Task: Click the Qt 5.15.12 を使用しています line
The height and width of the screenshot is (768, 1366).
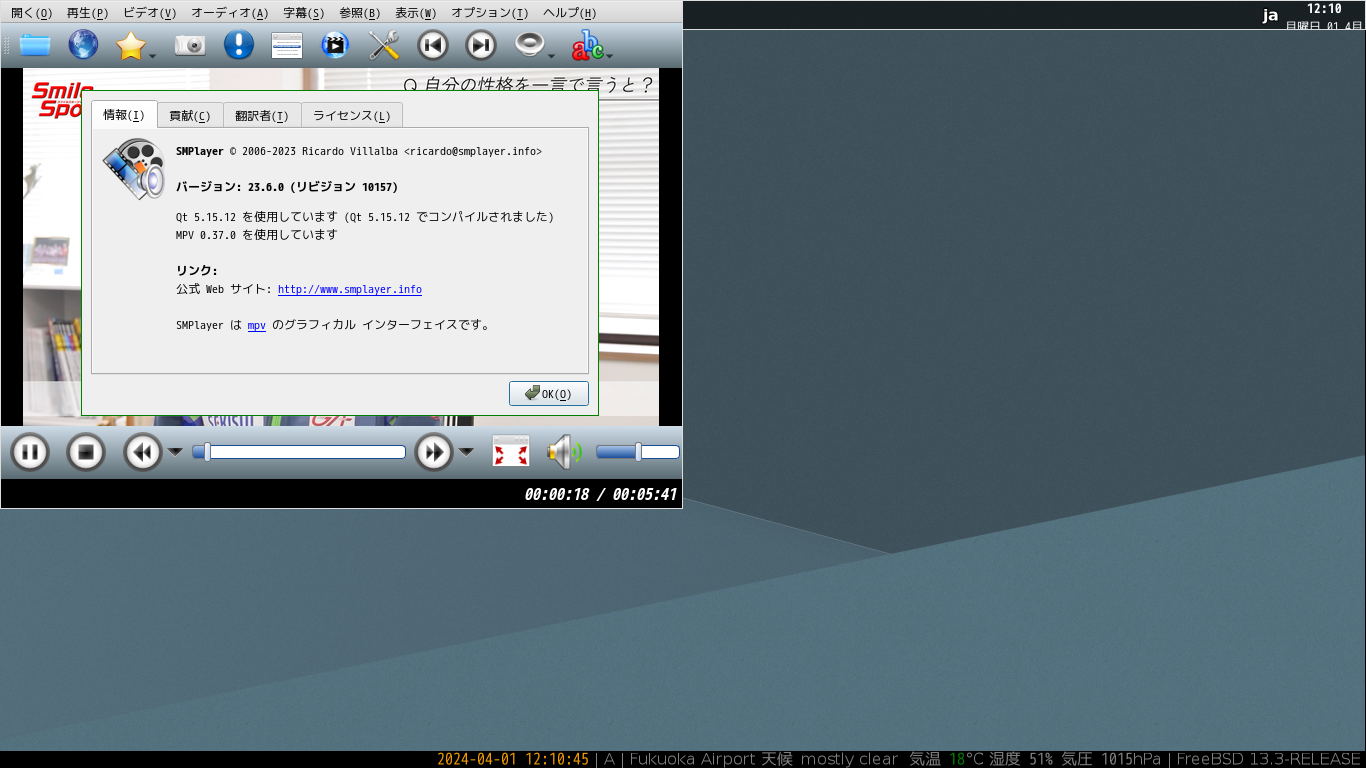Action: (x=365, y=217)
